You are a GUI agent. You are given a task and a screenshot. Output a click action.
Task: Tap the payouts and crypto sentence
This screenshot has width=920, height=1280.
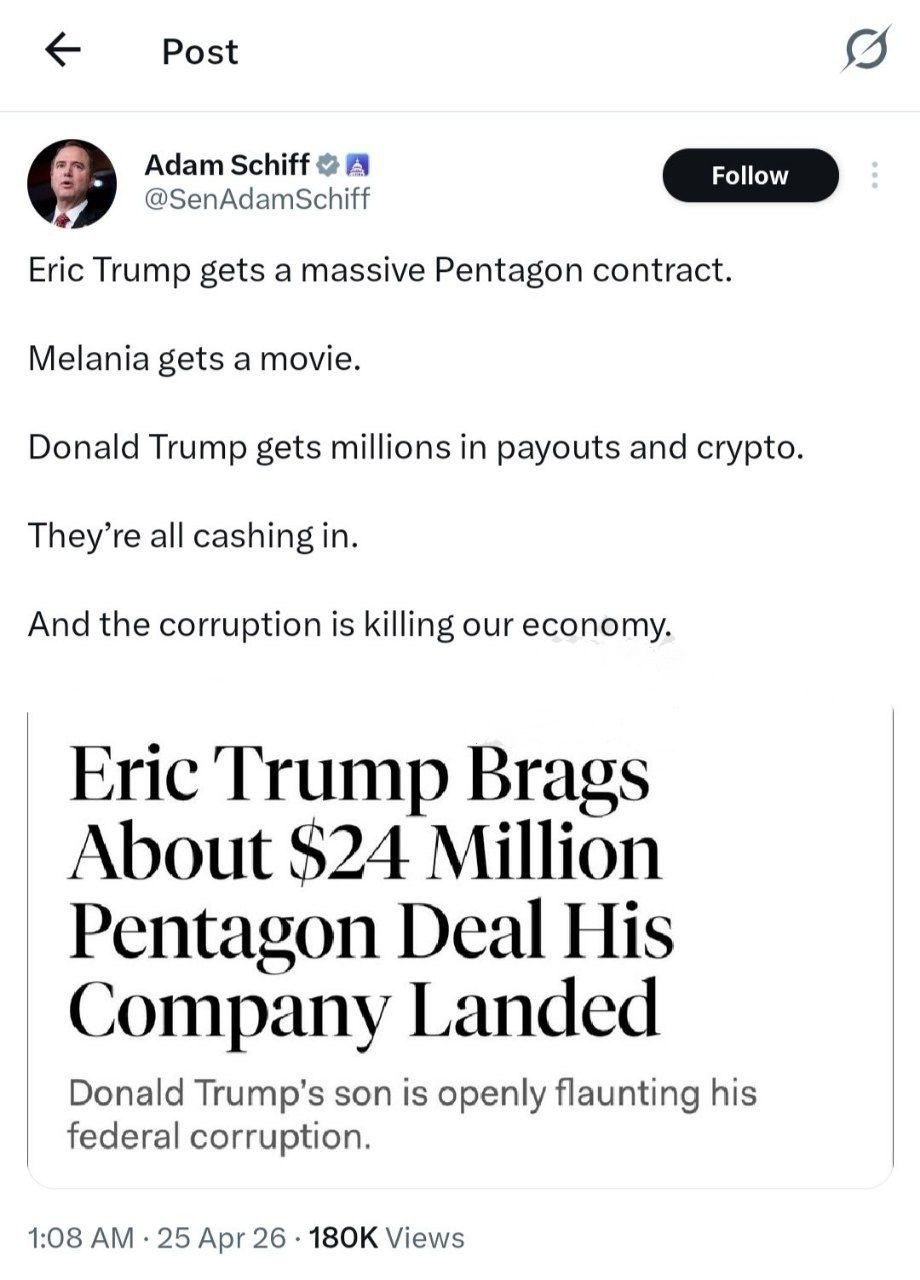416,448
